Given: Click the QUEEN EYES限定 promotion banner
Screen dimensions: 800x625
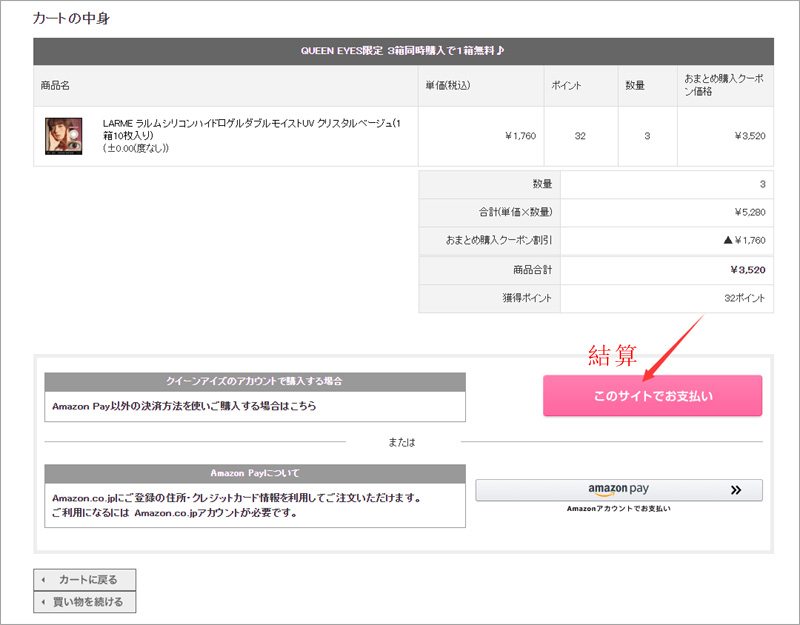Looking at the screenshot, I should tap(402, 51).
